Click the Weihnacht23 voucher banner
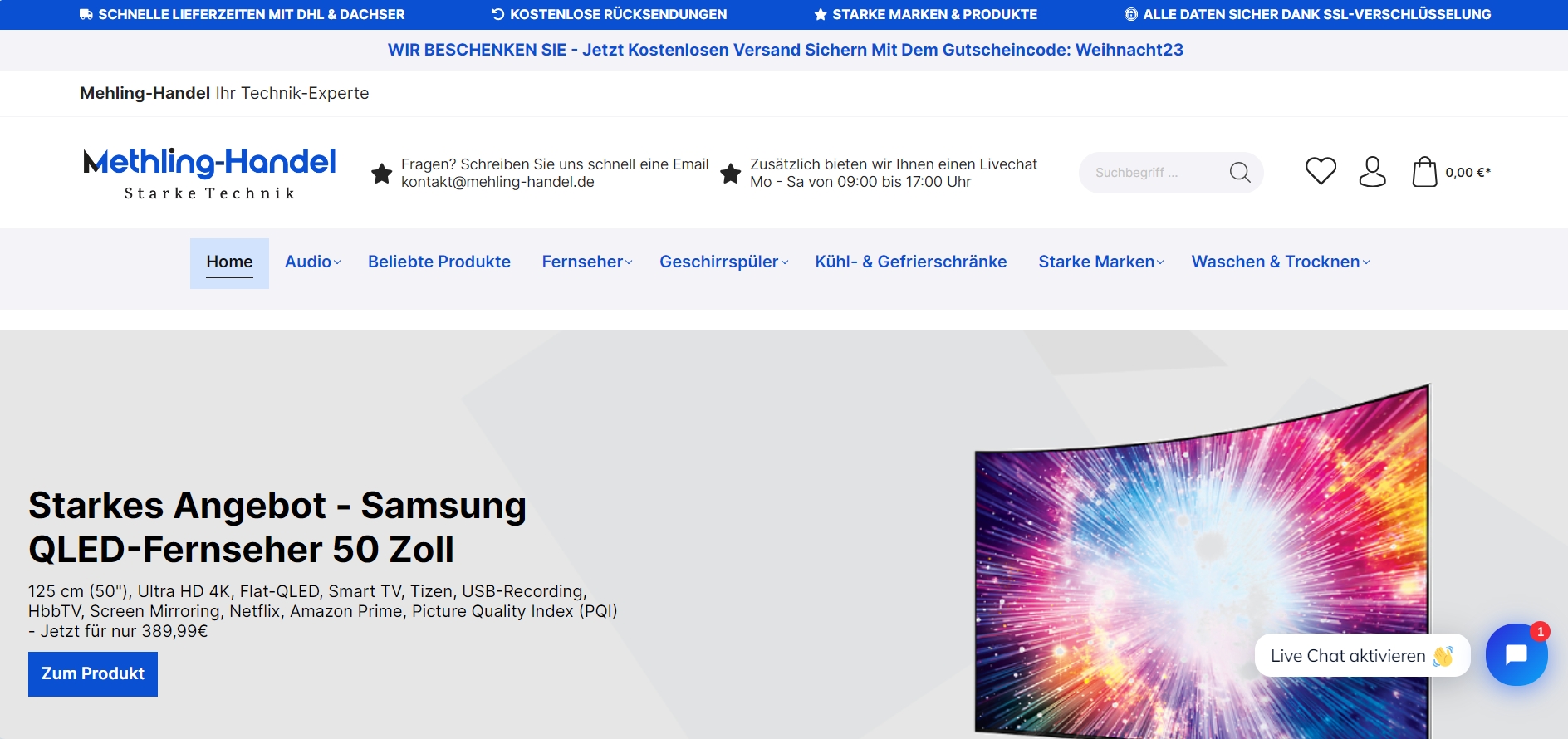The width and height of the screenshot is (1568, 739). pos(785,50)
